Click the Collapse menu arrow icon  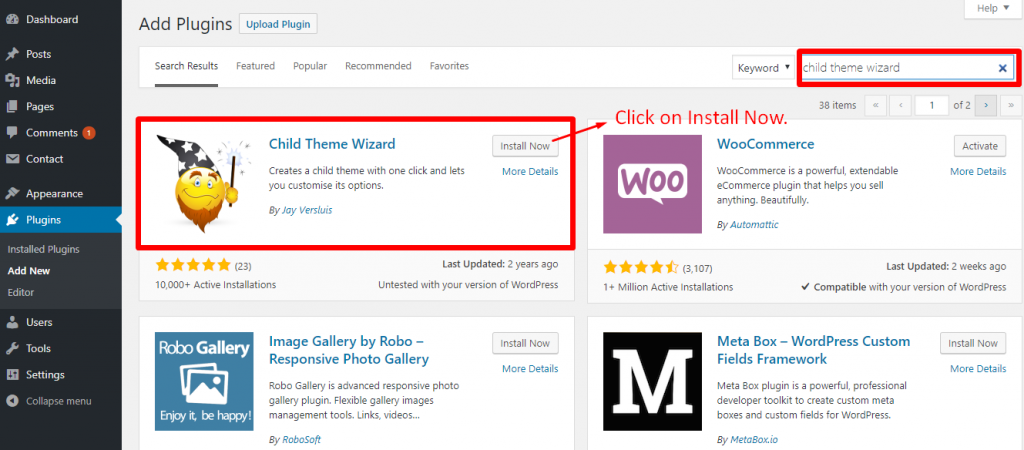12,401
